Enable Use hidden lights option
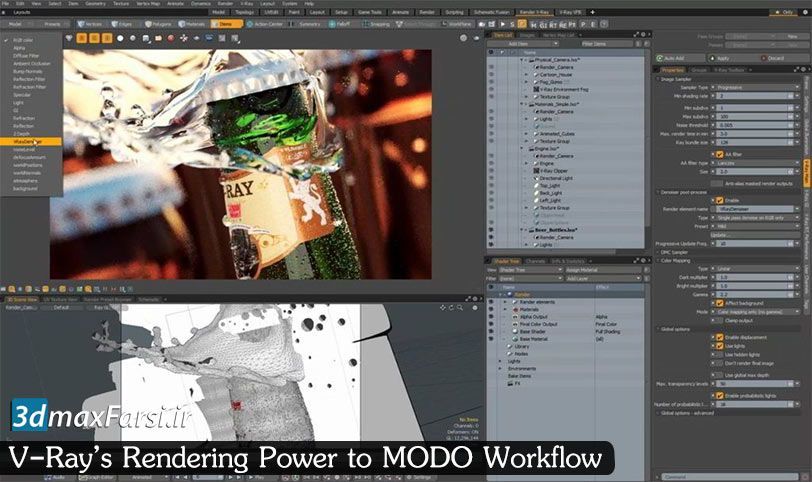812x482 pixels. (x=719, y=355)
